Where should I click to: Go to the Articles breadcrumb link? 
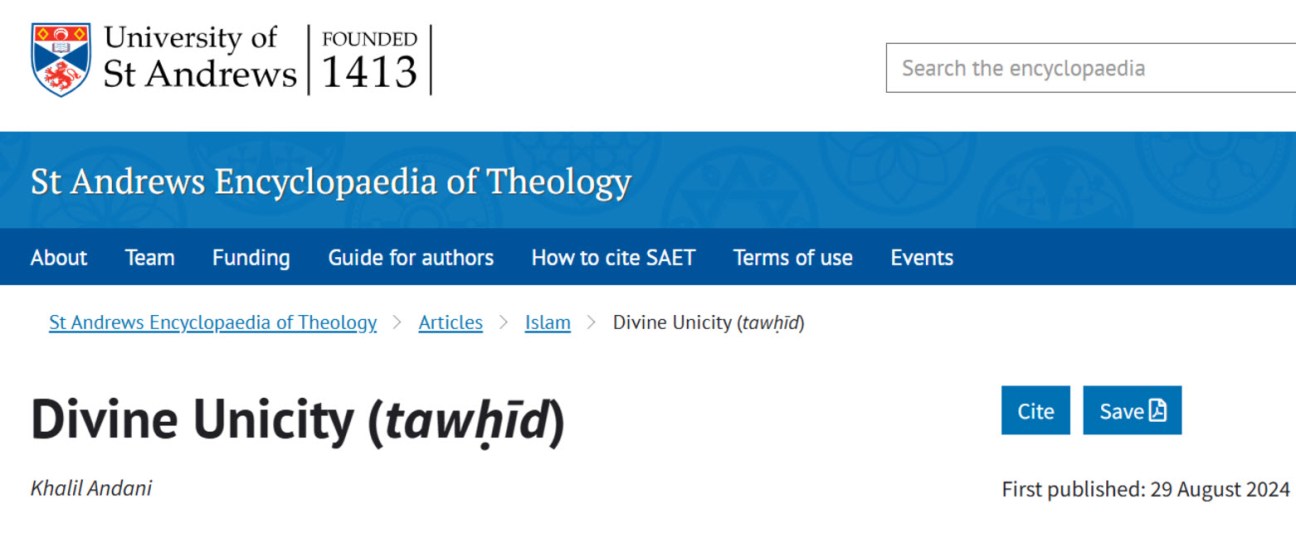click(x=450, y=322)
